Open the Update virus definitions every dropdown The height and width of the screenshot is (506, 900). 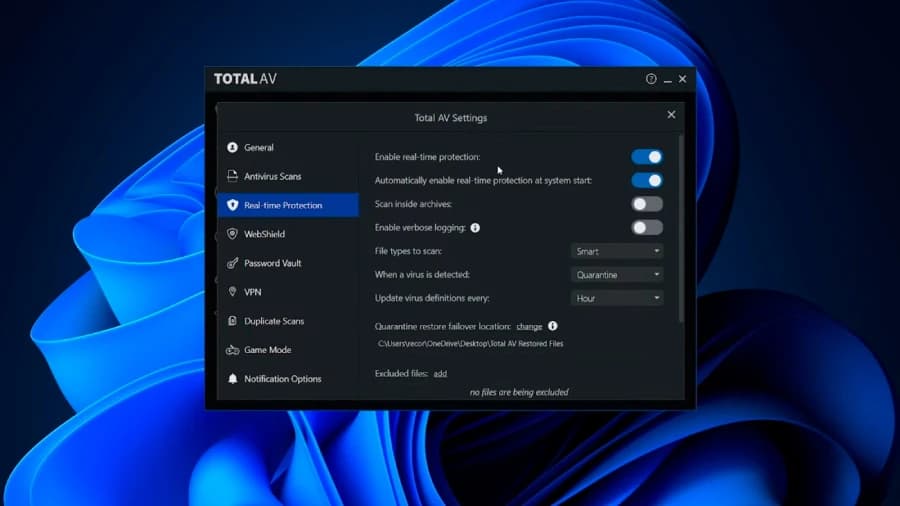tap(617, 298)
